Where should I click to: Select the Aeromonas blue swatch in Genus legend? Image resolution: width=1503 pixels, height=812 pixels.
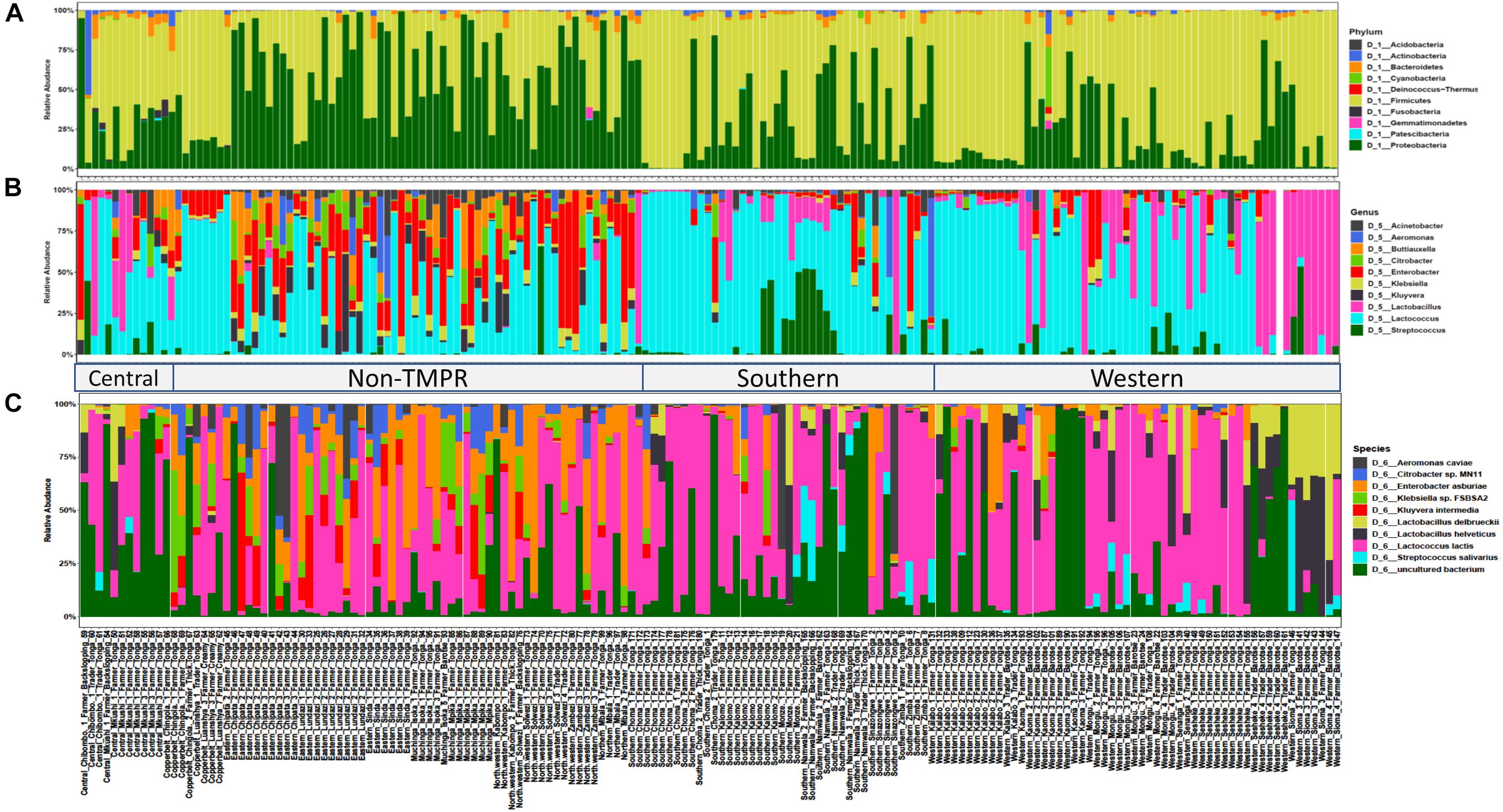1356,238
